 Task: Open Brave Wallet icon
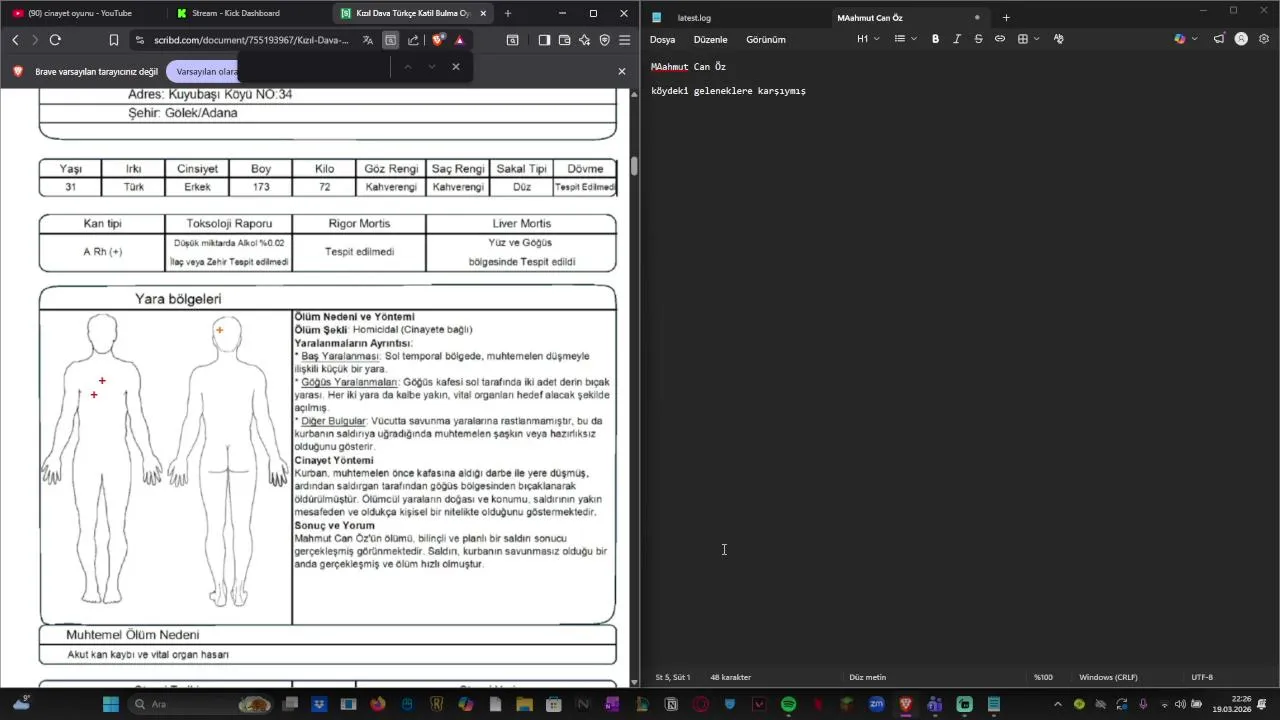(565, 40)
